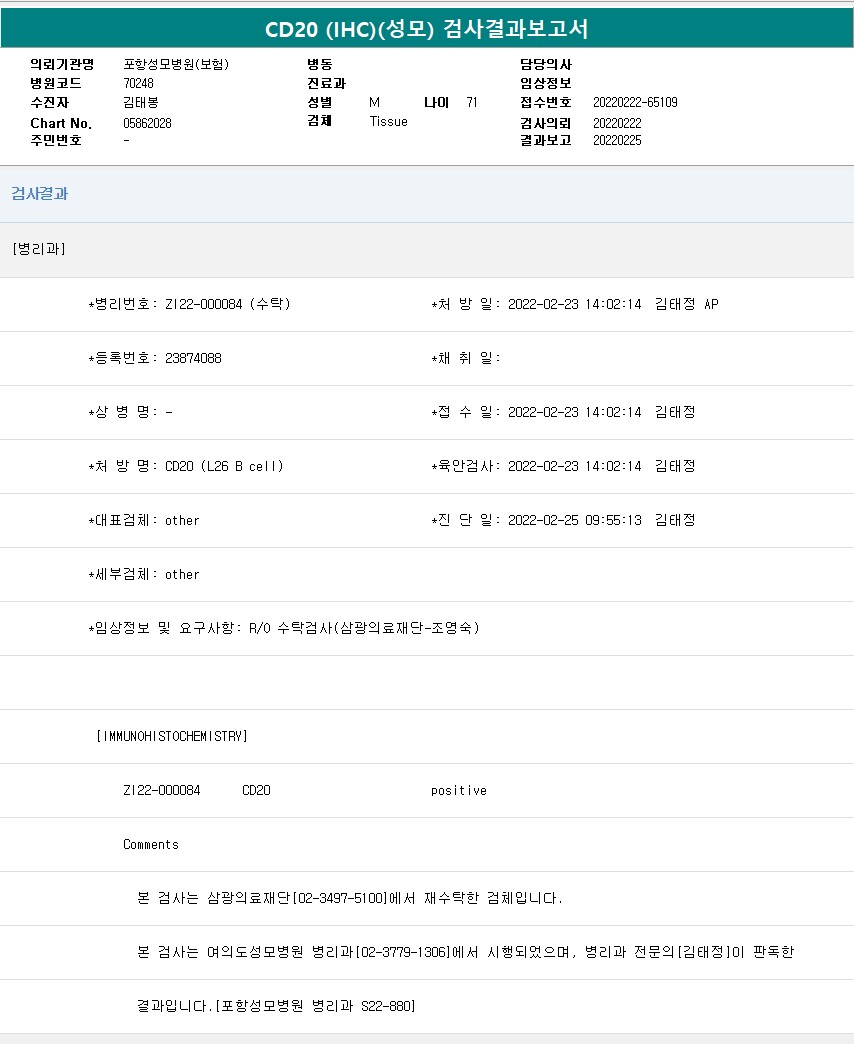
Task: Click the report title 'CD20 (IHC)(성모) 검사결과보고서'
Action: click(427, 29)
